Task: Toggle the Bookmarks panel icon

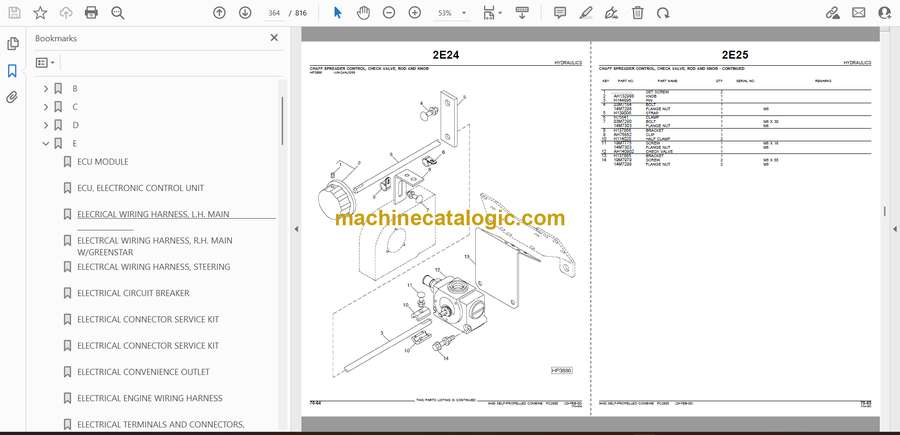Action: click(x=12, y=71)
